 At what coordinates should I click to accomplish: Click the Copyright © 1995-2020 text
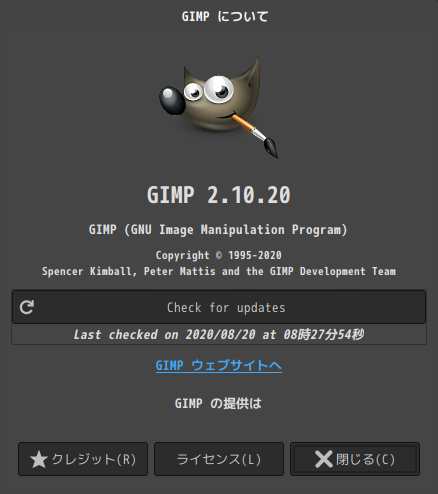coord(219,255)
